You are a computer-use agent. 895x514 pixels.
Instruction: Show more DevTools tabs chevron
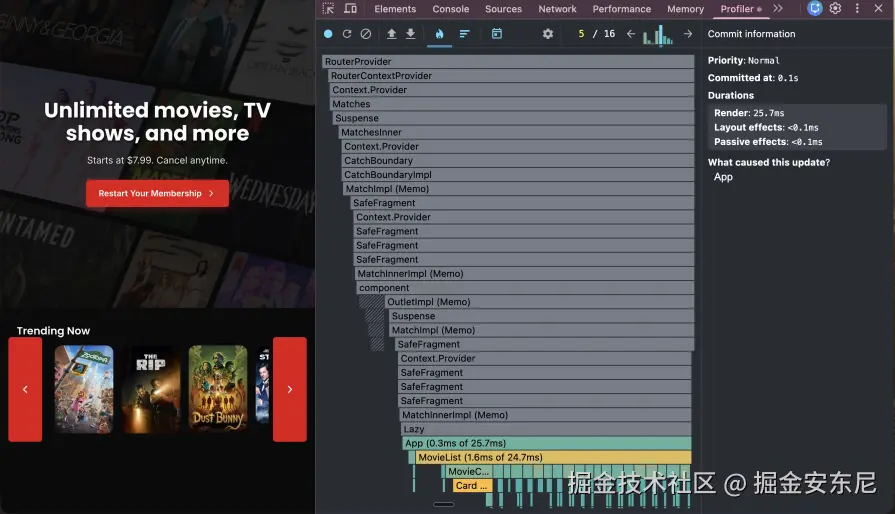click(x=778, y=9)
